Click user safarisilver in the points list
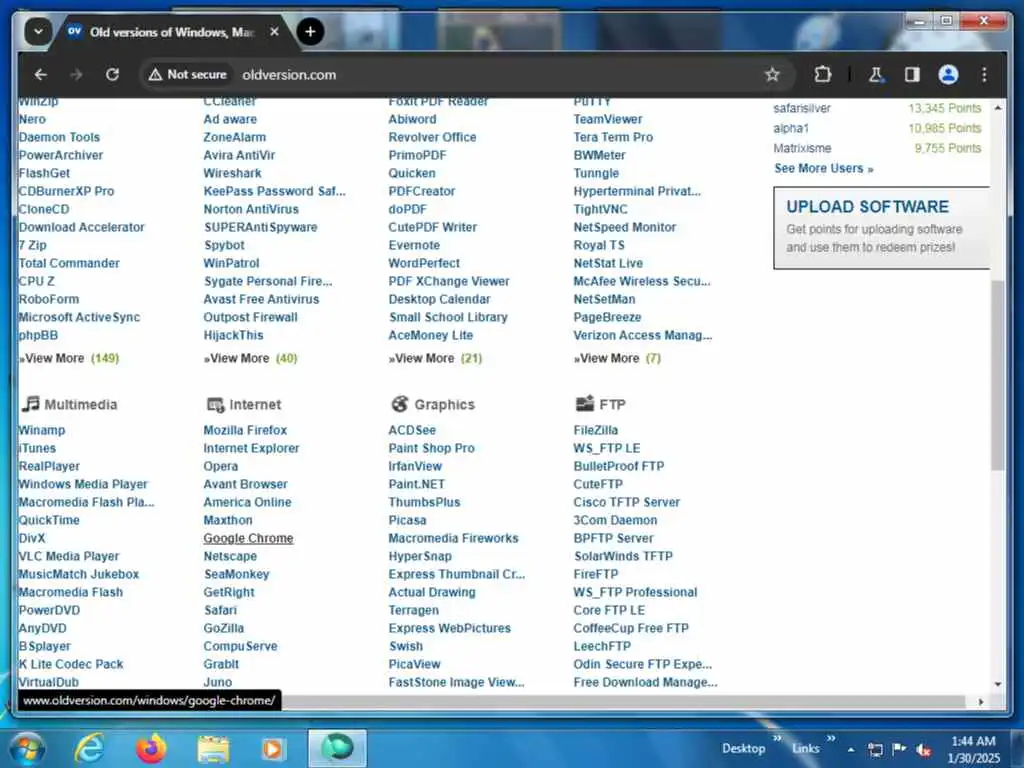 802,108
